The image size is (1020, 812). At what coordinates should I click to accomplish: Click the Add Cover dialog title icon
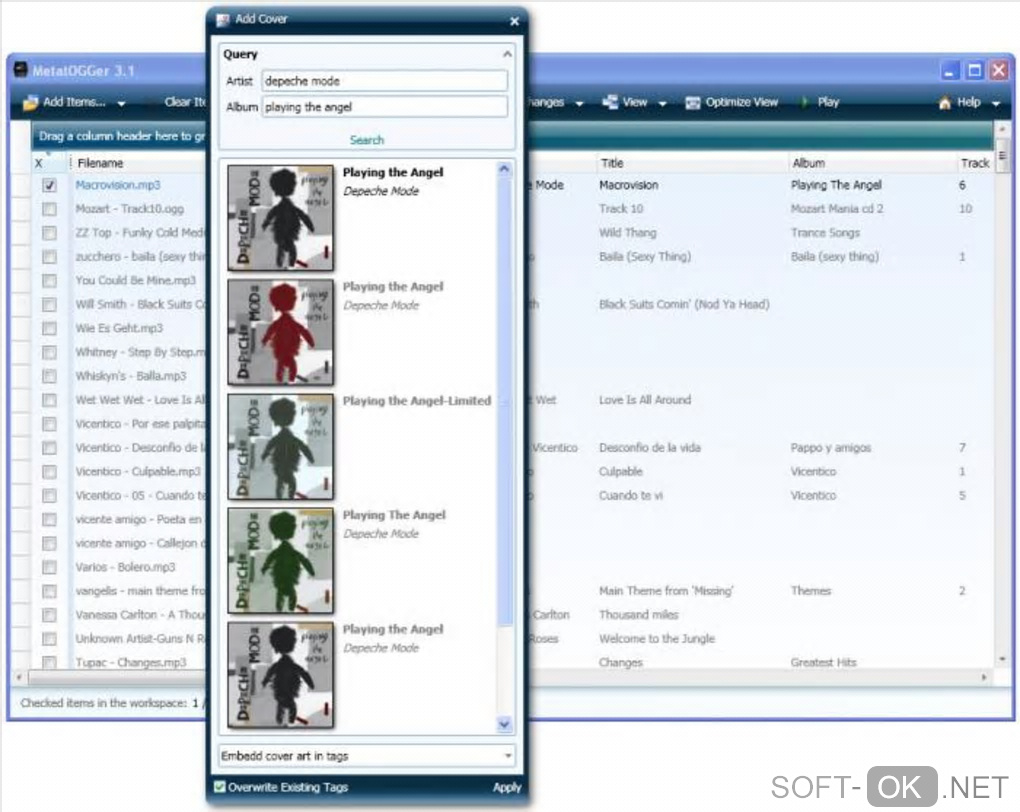[223, 20]
